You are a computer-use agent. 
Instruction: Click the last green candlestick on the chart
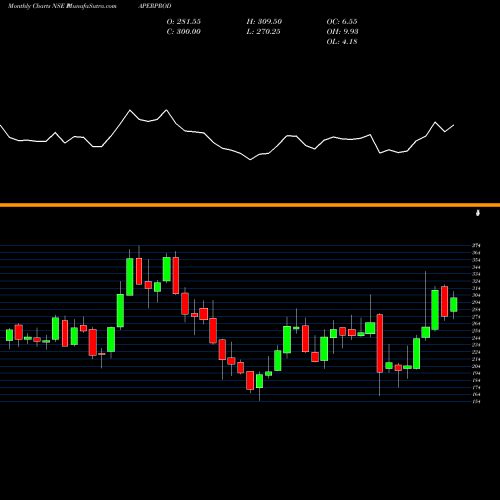tap(453, 305)
